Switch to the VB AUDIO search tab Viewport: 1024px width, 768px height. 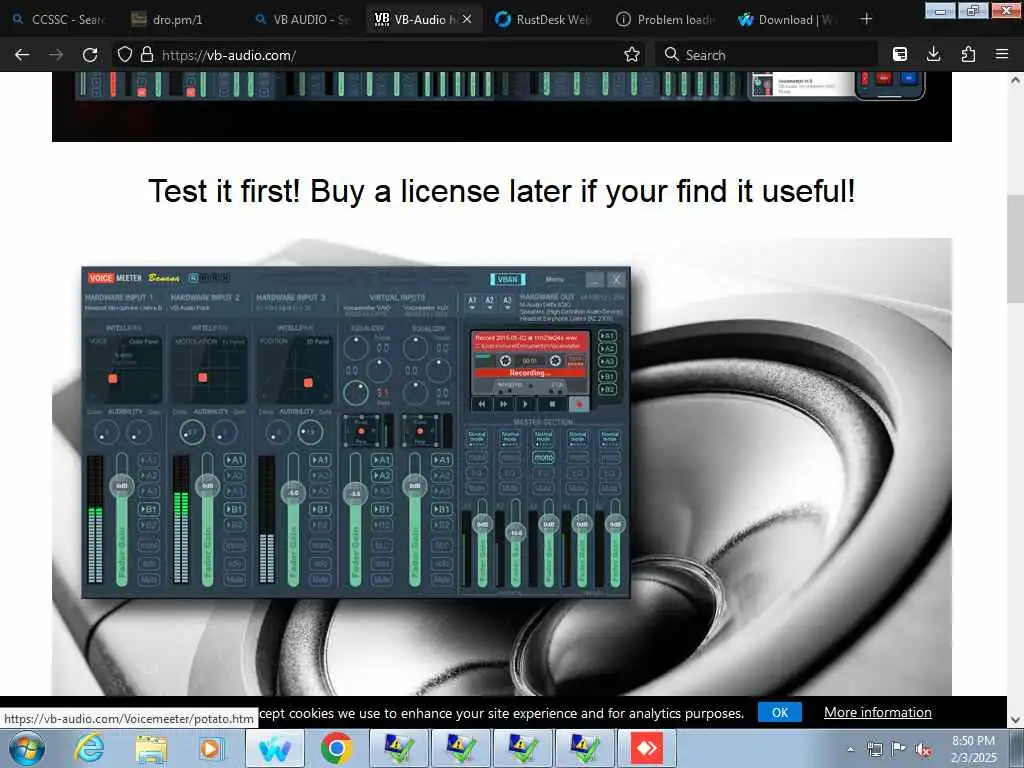304,20
